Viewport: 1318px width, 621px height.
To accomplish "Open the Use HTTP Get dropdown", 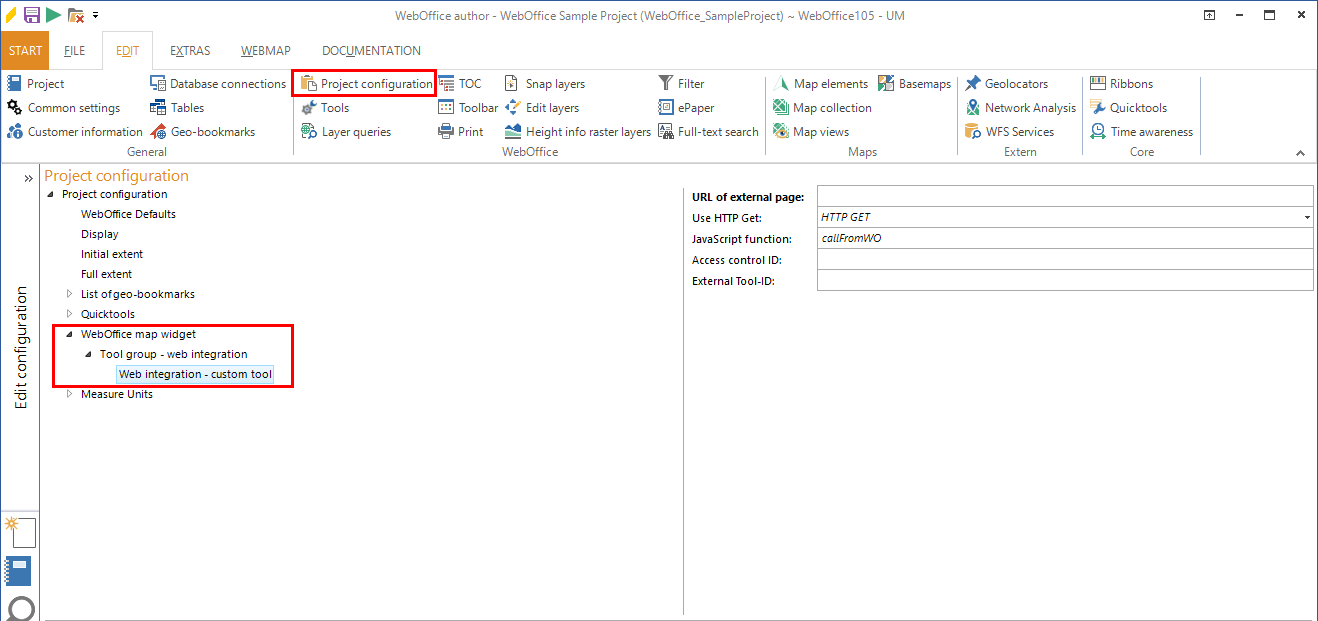I will point(1304,217).
